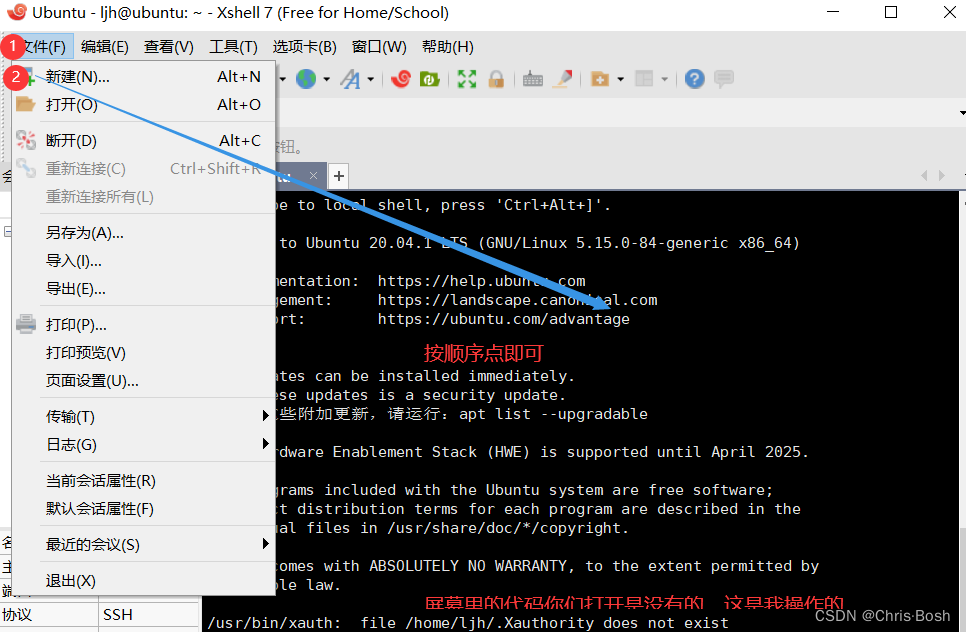This screenshot has width=966, height=632.
Task: Click the Xshell app logo in title bar
Action: (x=17, y=12)
